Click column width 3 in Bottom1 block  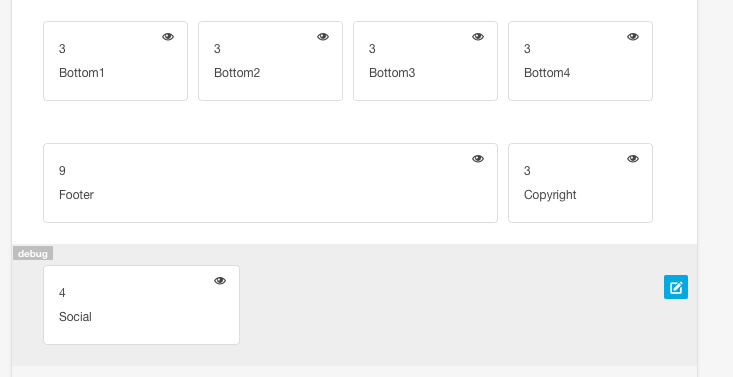tap(62, 49)
